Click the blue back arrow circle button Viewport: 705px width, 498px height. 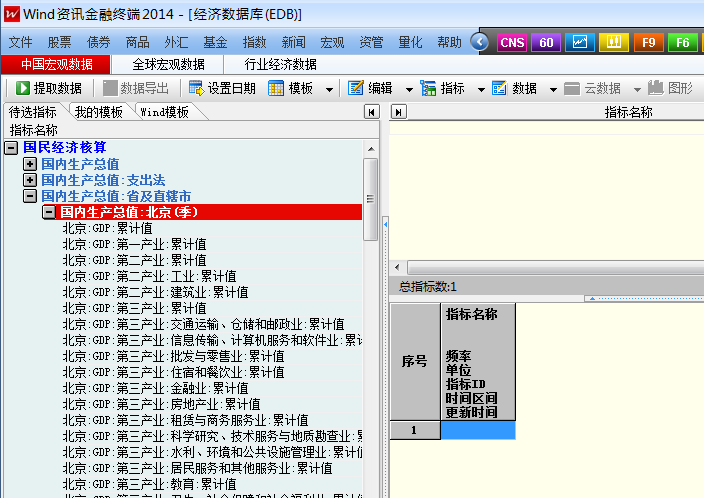[479, 42]
